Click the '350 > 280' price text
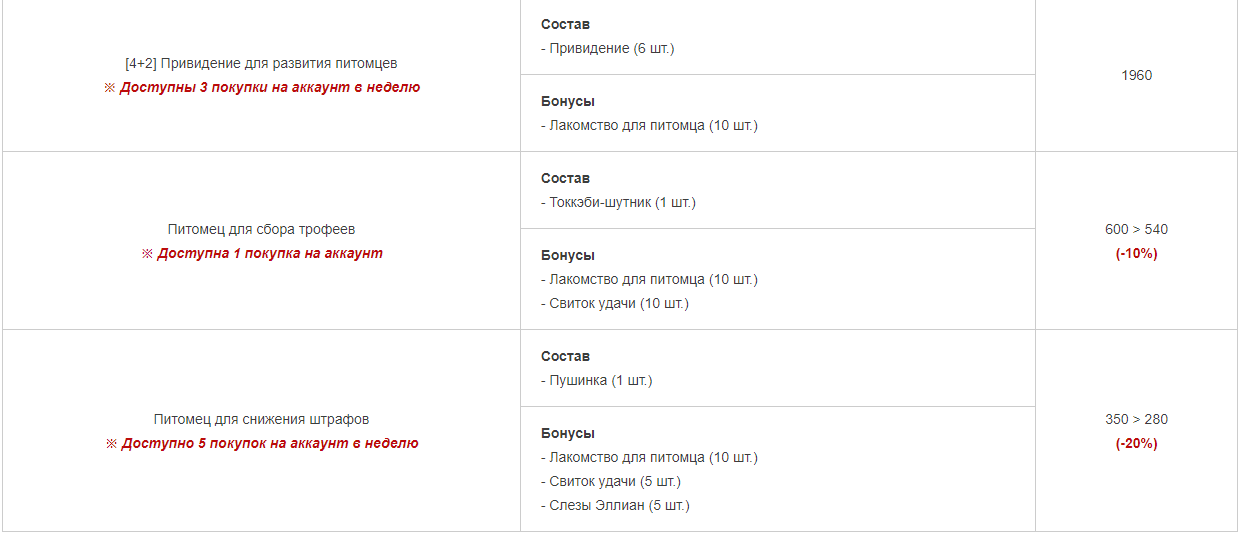The width and height of the screenshot is (1241, 535). click(1136, 419)
